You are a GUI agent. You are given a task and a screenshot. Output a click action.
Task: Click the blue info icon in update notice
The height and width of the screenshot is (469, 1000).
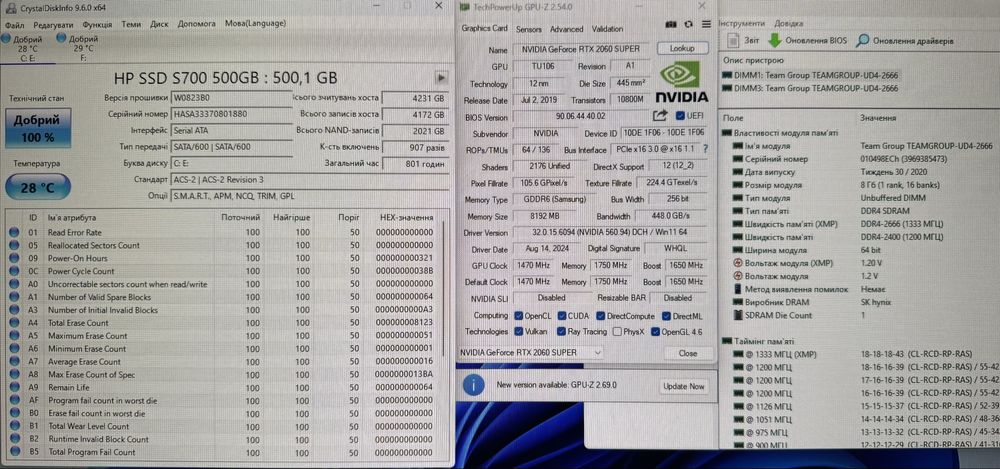coord(473,385)
